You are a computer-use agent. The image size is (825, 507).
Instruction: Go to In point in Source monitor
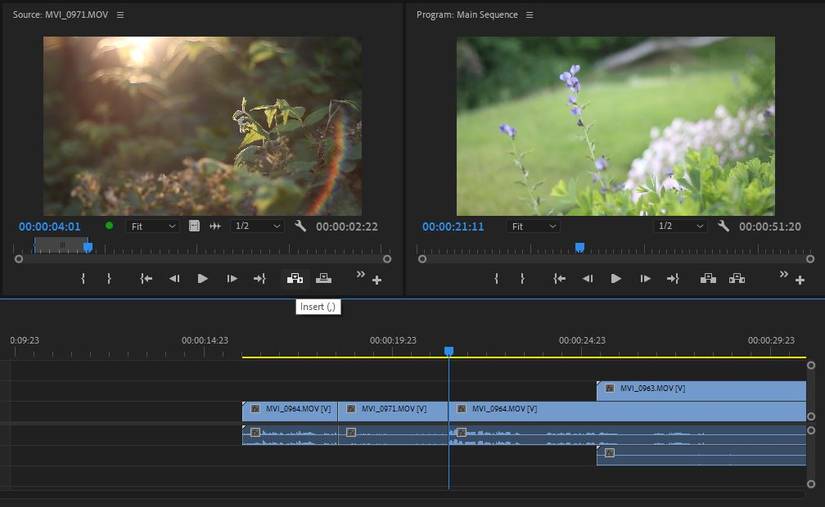pos(146,279)
